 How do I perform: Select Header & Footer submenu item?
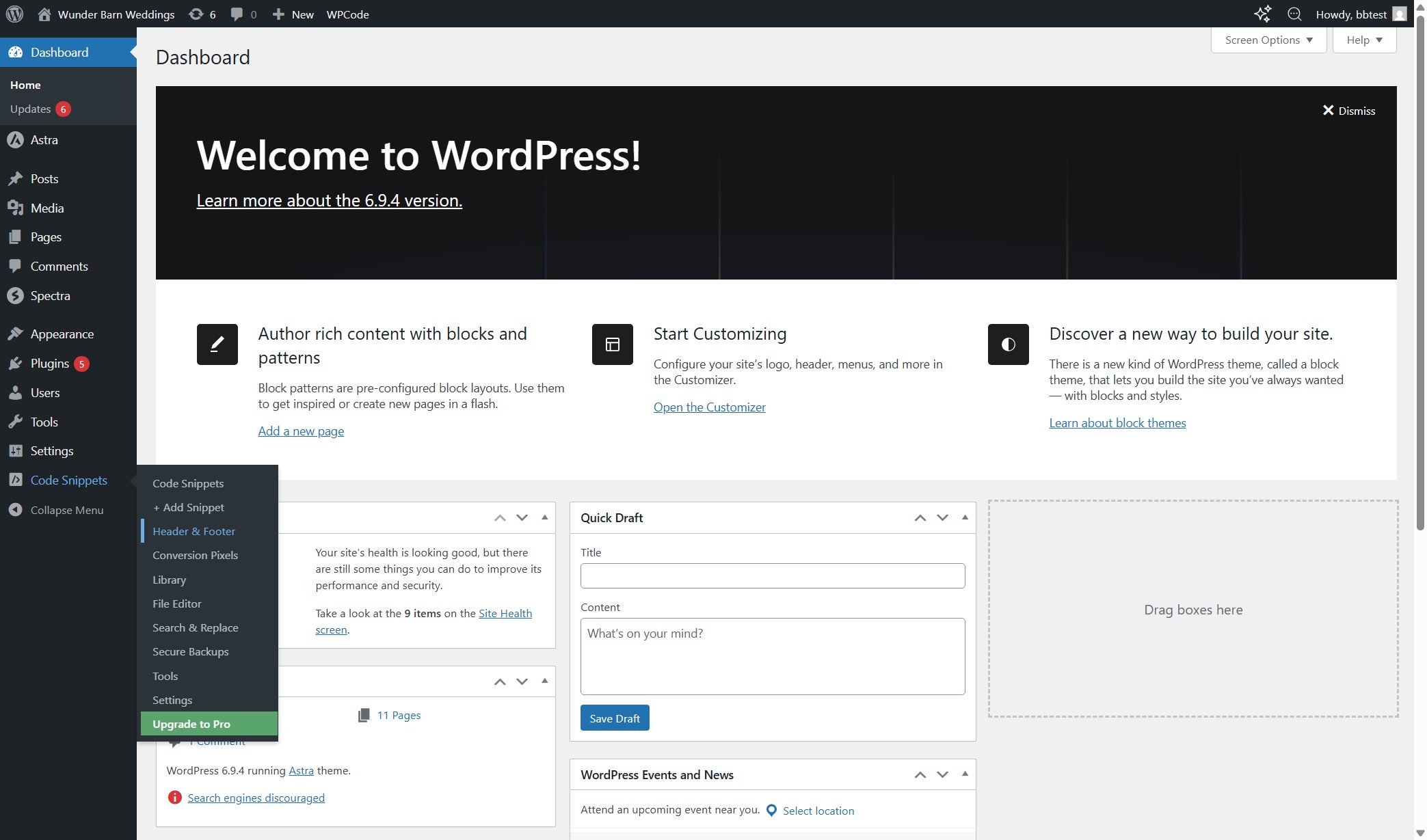point(194,531)
